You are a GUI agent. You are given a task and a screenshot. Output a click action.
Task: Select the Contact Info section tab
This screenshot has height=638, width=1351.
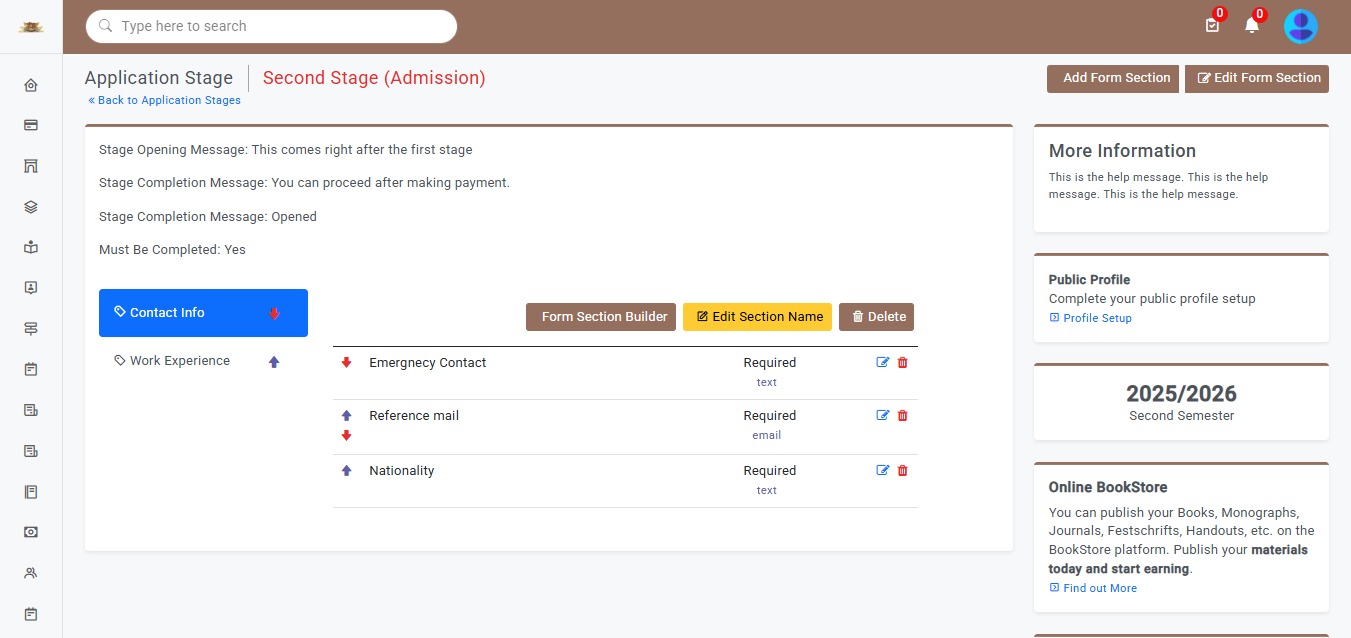[x=167, y=313]
